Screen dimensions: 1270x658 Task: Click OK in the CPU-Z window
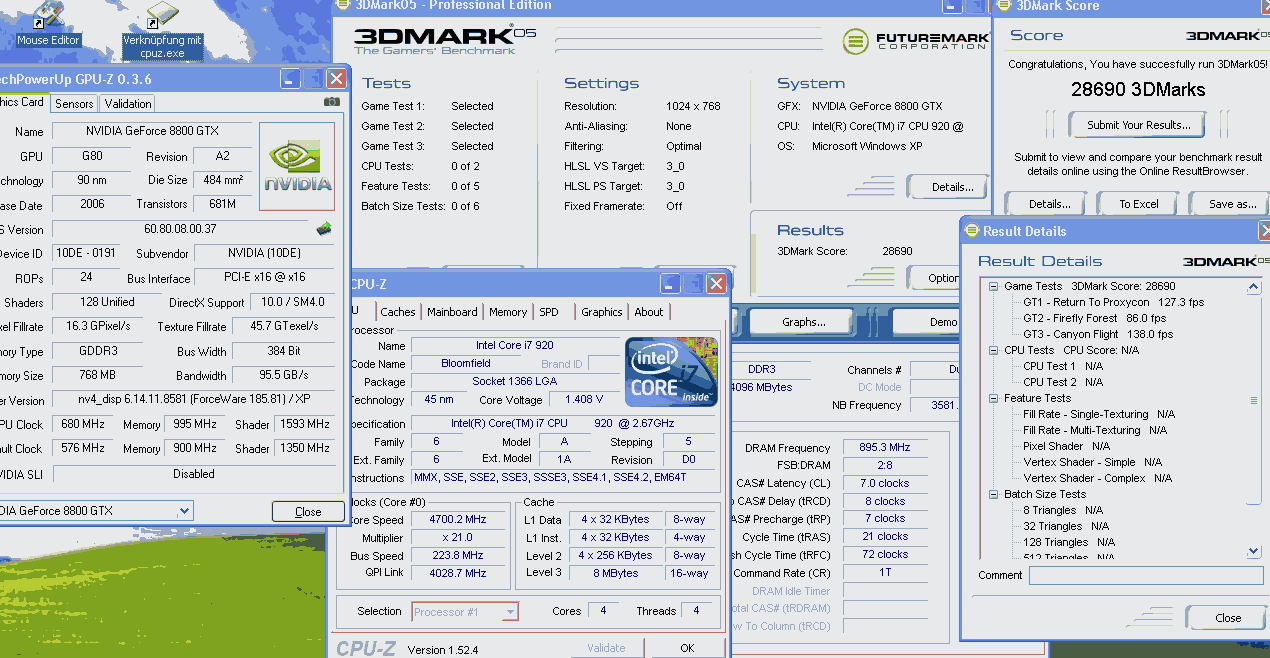687,648
